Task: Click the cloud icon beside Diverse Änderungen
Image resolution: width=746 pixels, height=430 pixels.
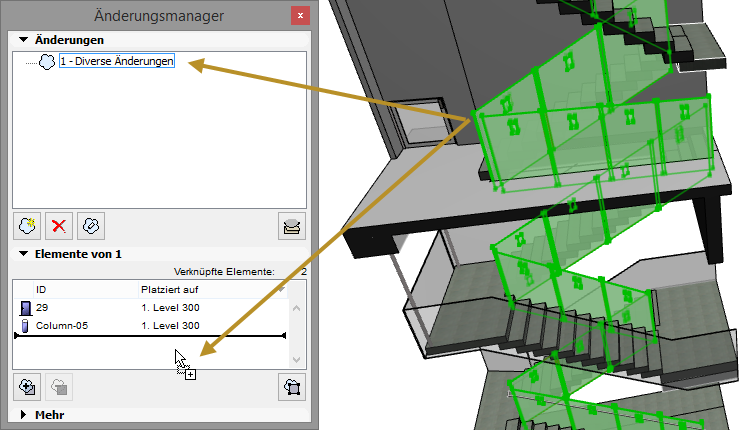Action: [47, 62]
